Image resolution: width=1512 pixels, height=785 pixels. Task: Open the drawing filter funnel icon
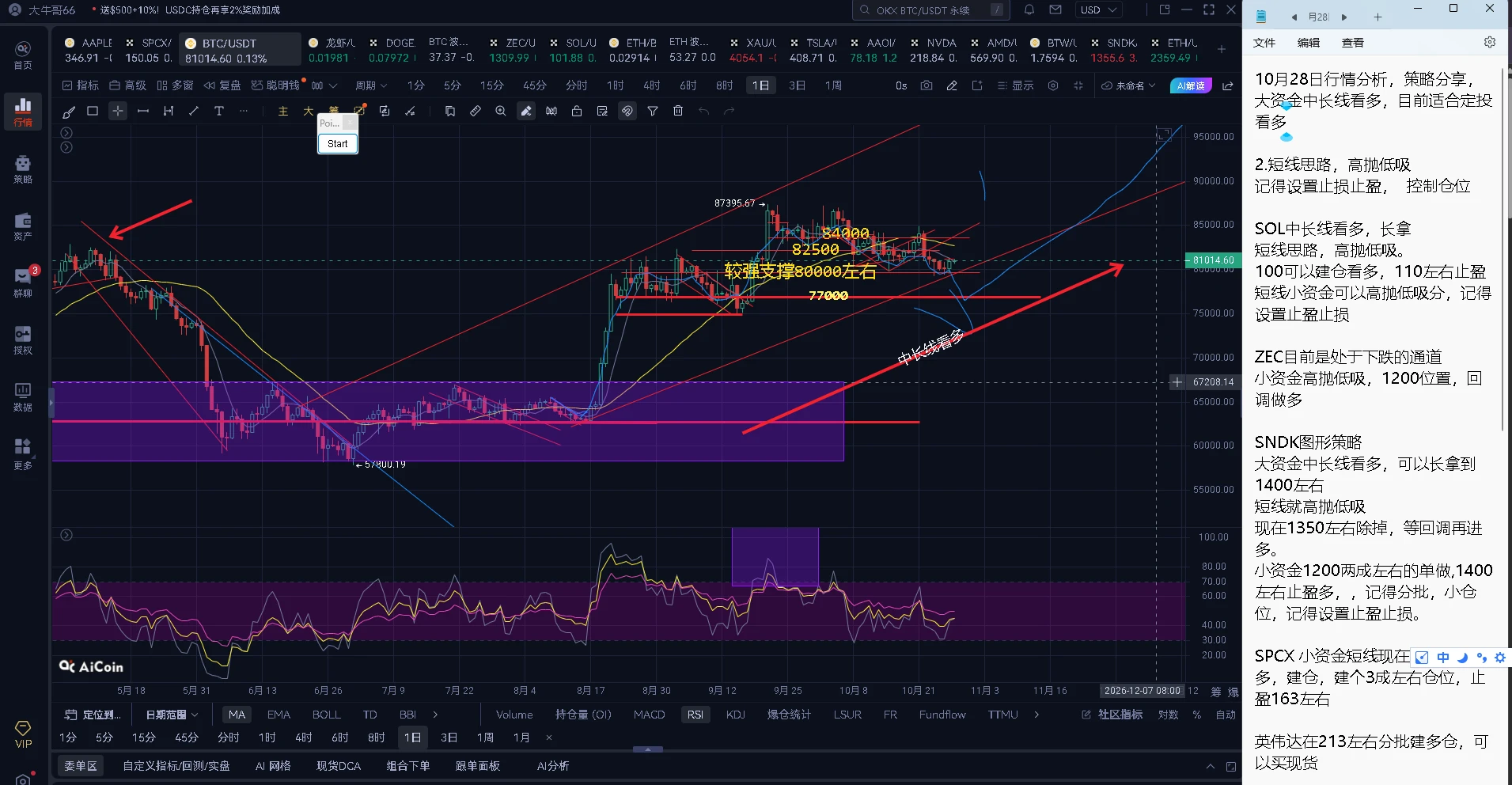pos(653,112)
